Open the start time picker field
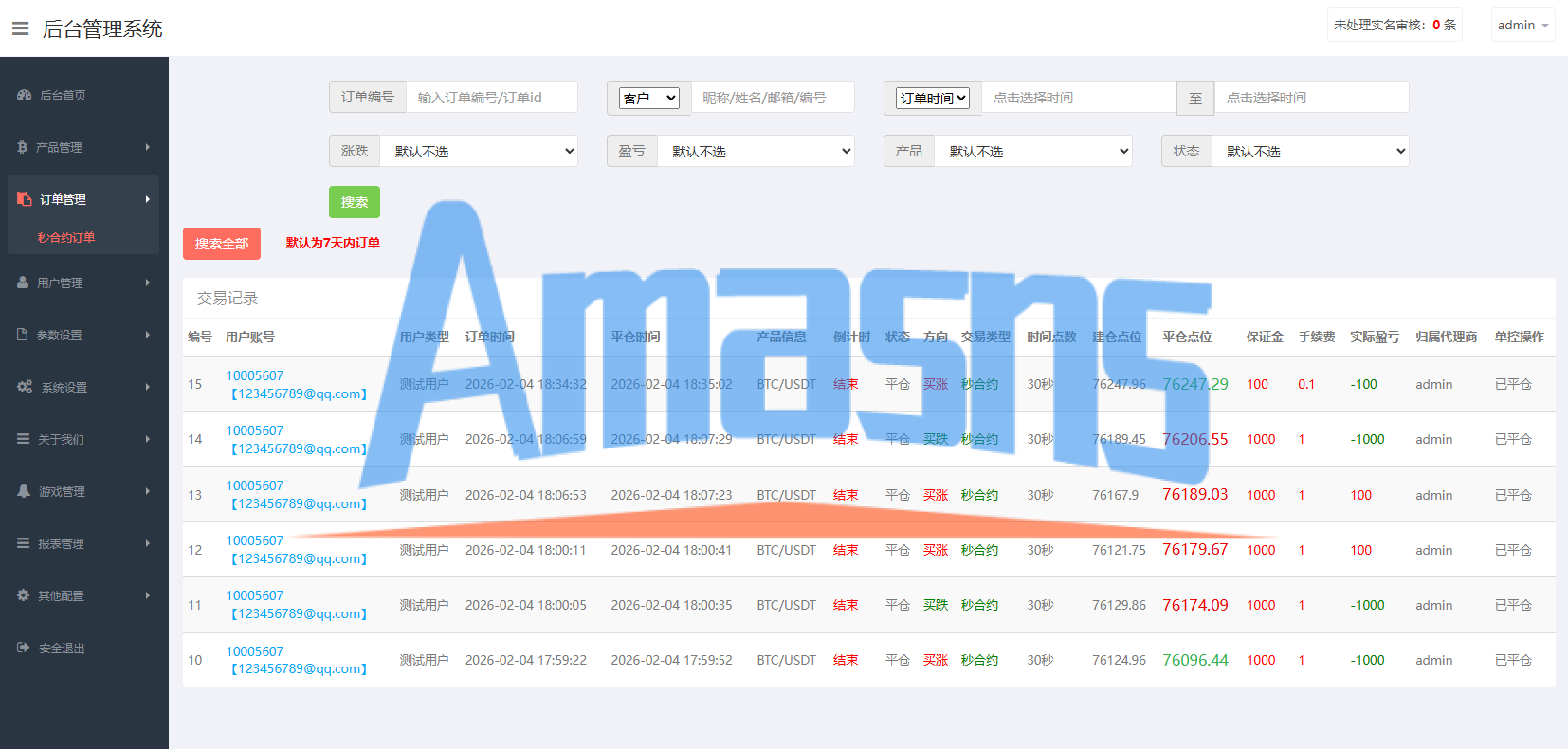This screenshot has width=1568, height=749. 1079,97
